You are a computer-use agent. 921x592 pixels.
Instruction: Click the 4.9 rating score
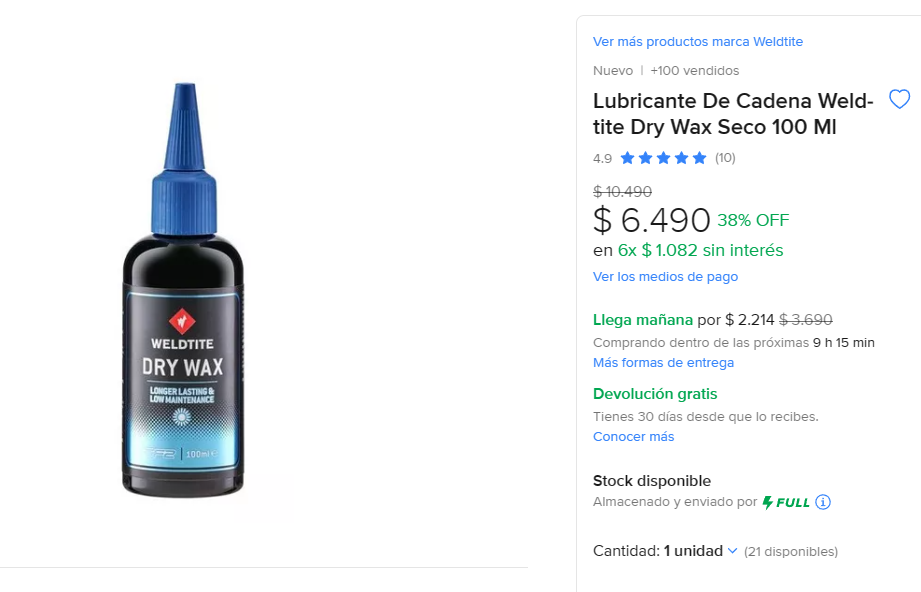coord(602,159)
